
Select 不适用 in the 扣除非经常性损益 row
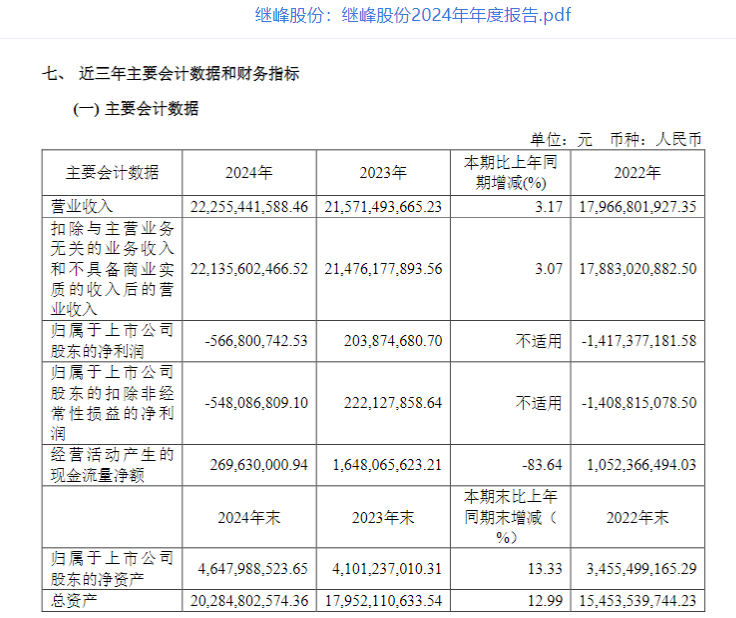539,403
